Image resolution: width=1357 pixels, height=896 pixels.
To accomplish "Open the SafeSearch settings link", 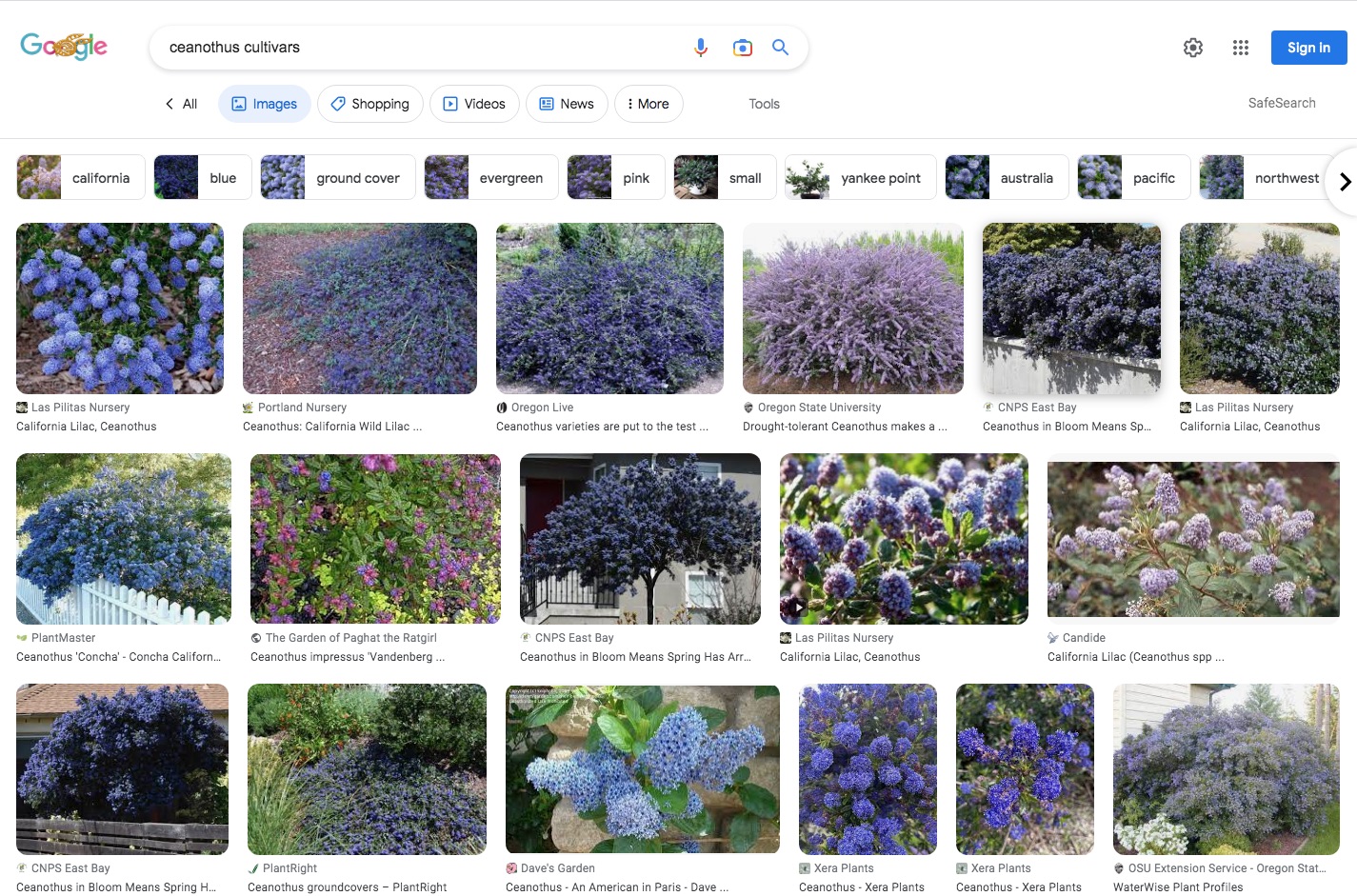I will click(1282, 103).
